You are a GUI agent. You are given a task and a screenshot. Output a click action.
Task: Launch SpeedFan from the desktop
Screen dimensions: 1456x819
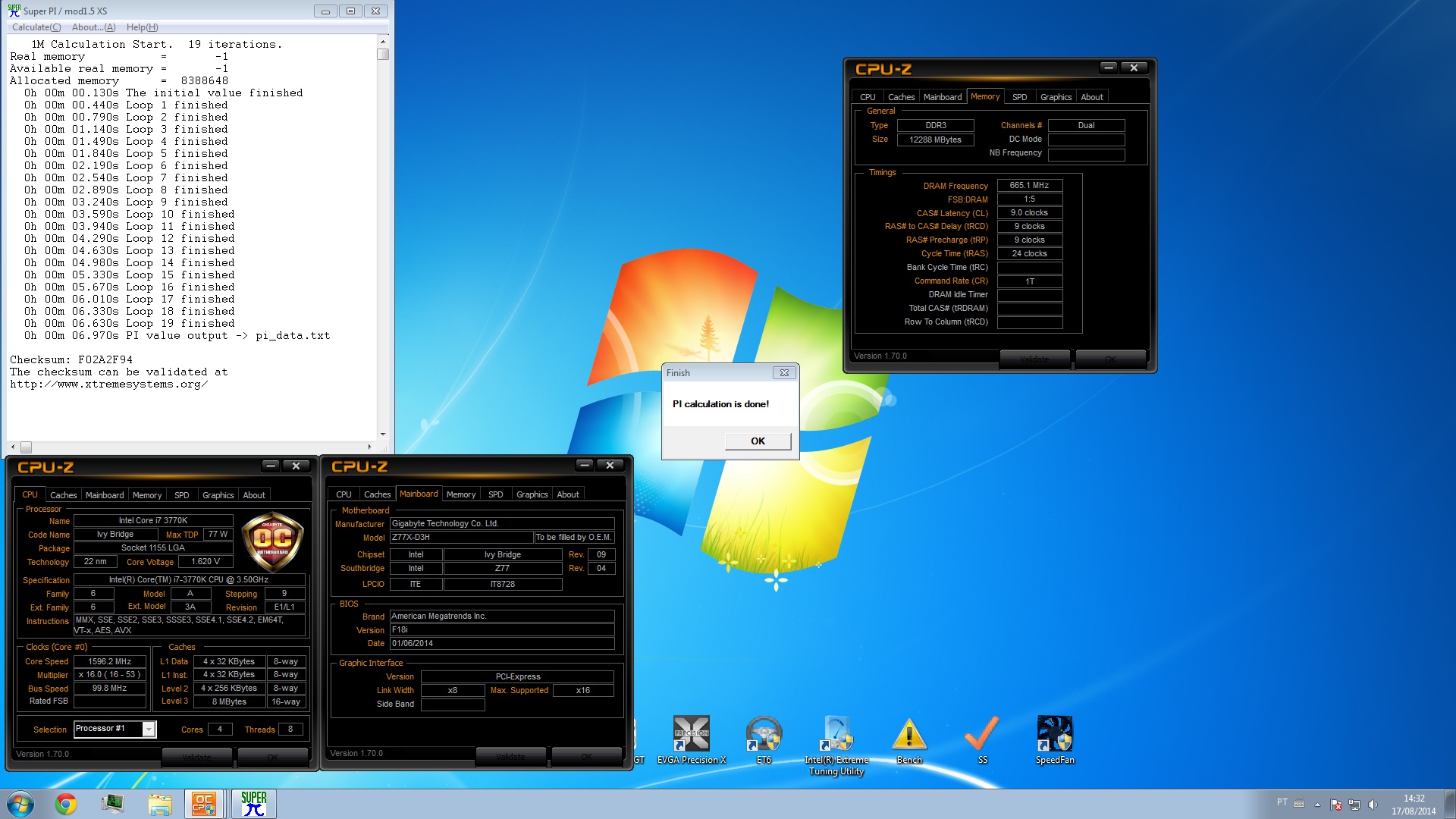[1055, 740]
